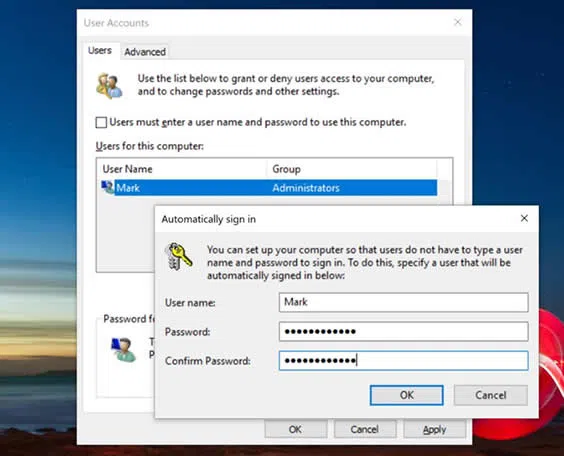Select the Mark user row
Screen dimensions: 564x456
269,188
